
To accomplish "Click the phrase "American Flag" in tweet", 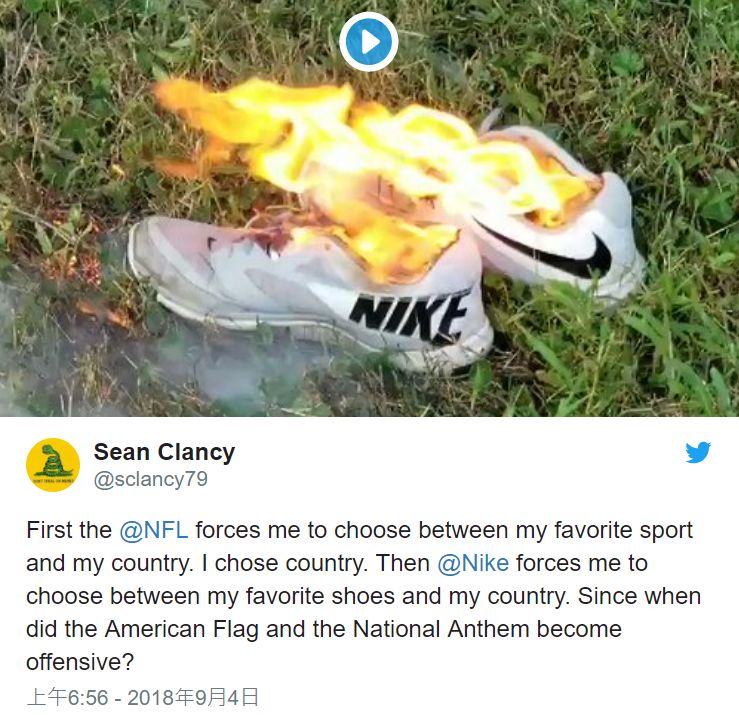I will (181, 629).
